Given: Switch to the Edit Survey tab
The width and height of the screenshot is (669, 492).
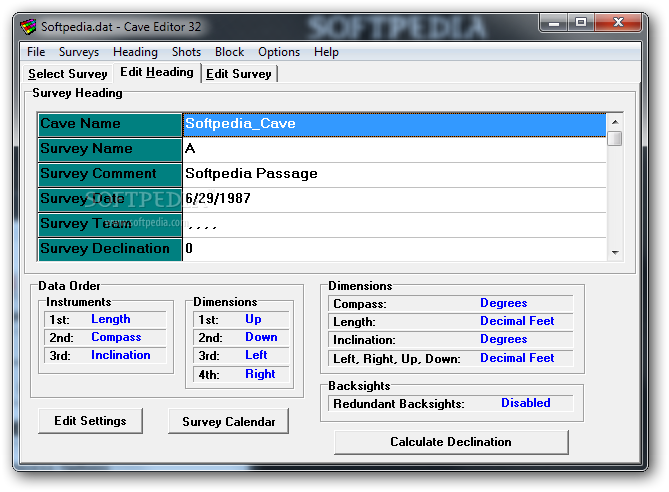Looking at the screenshot, I should click(239, 74).
